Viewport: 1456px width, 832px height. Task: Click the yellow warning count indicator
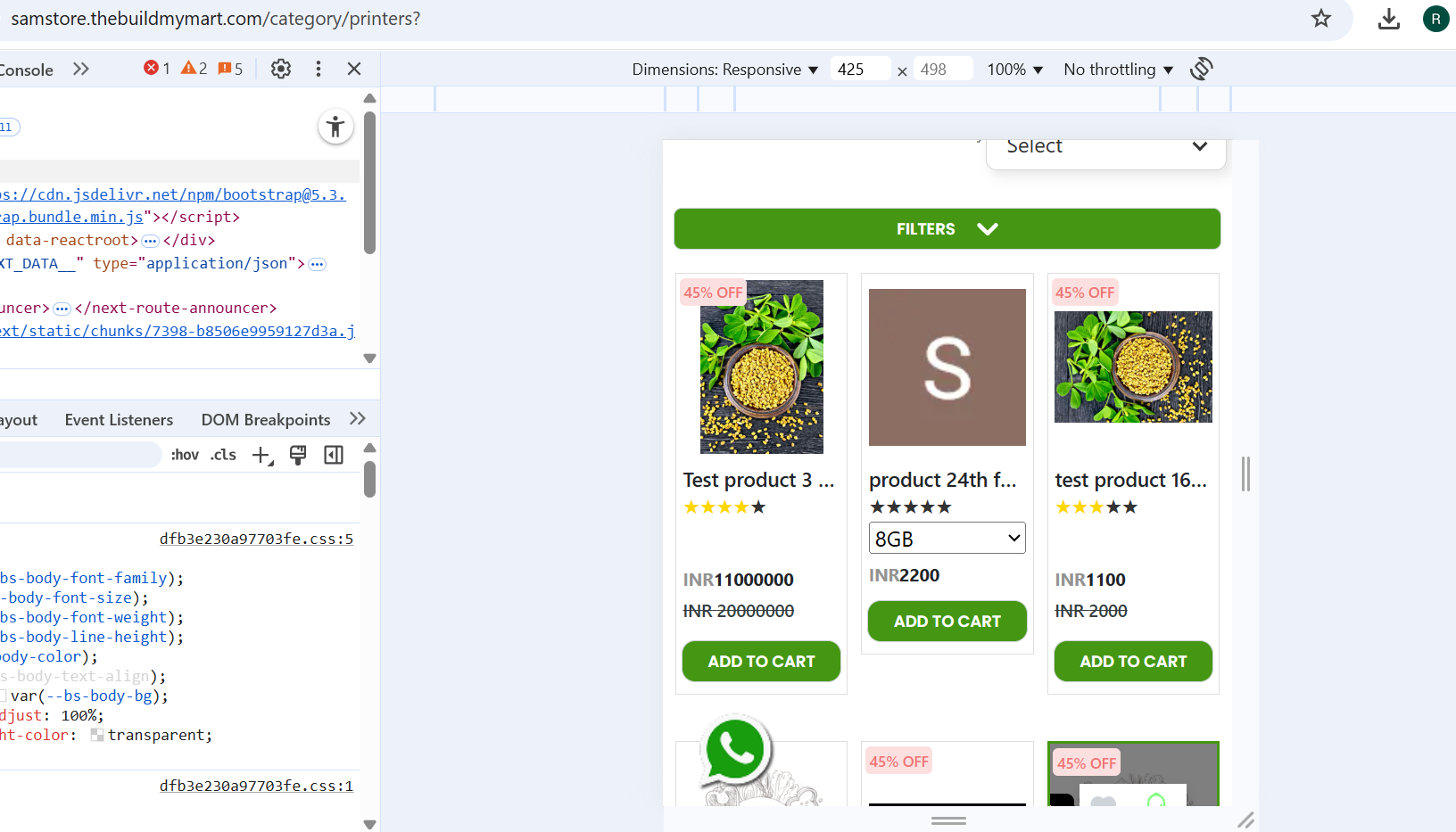click(x=194, y=69)
